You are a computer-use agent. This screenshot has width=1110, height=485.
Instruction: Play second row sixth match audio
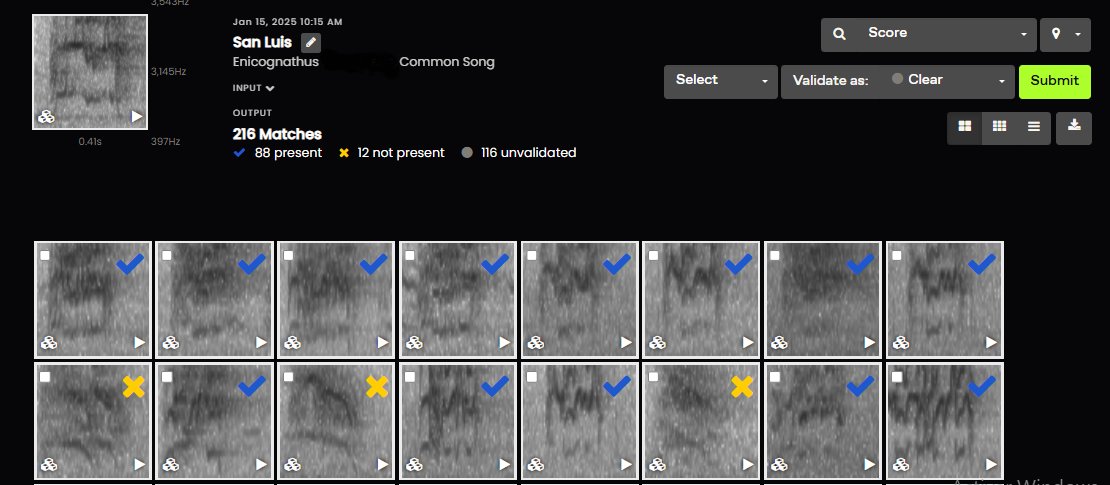tap(748, 464)
